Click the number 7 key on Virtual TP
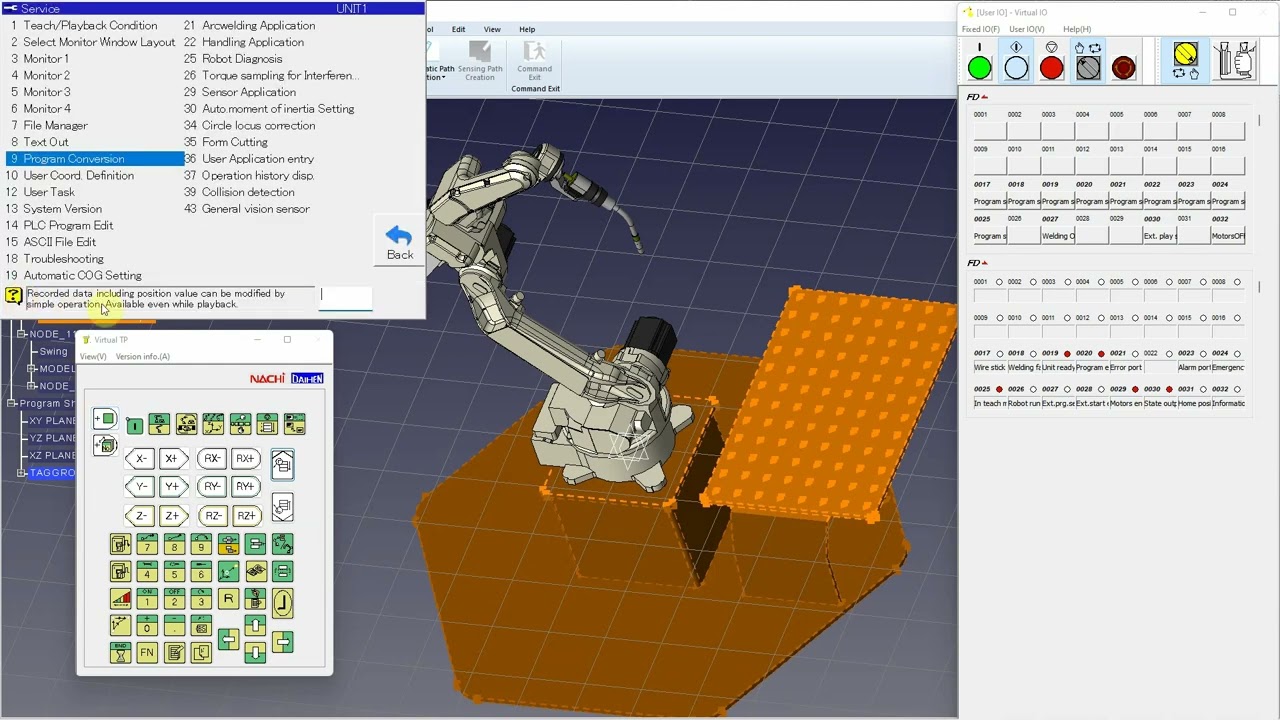Image resolution: width=1280 pixels, height=720 pixels. 147,545
